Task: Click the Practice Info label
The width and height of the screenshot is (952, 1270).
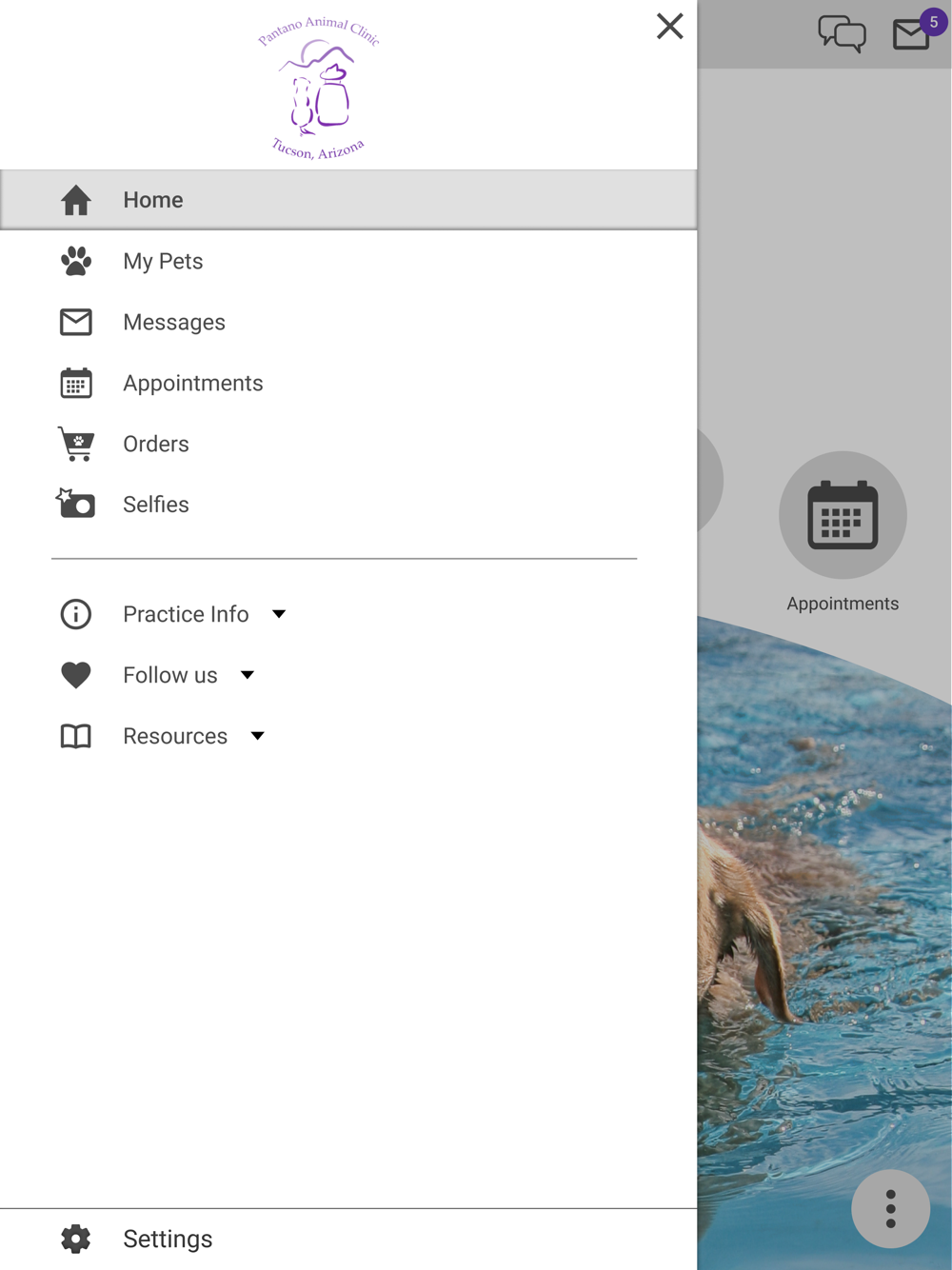Action: click(186, 614)
